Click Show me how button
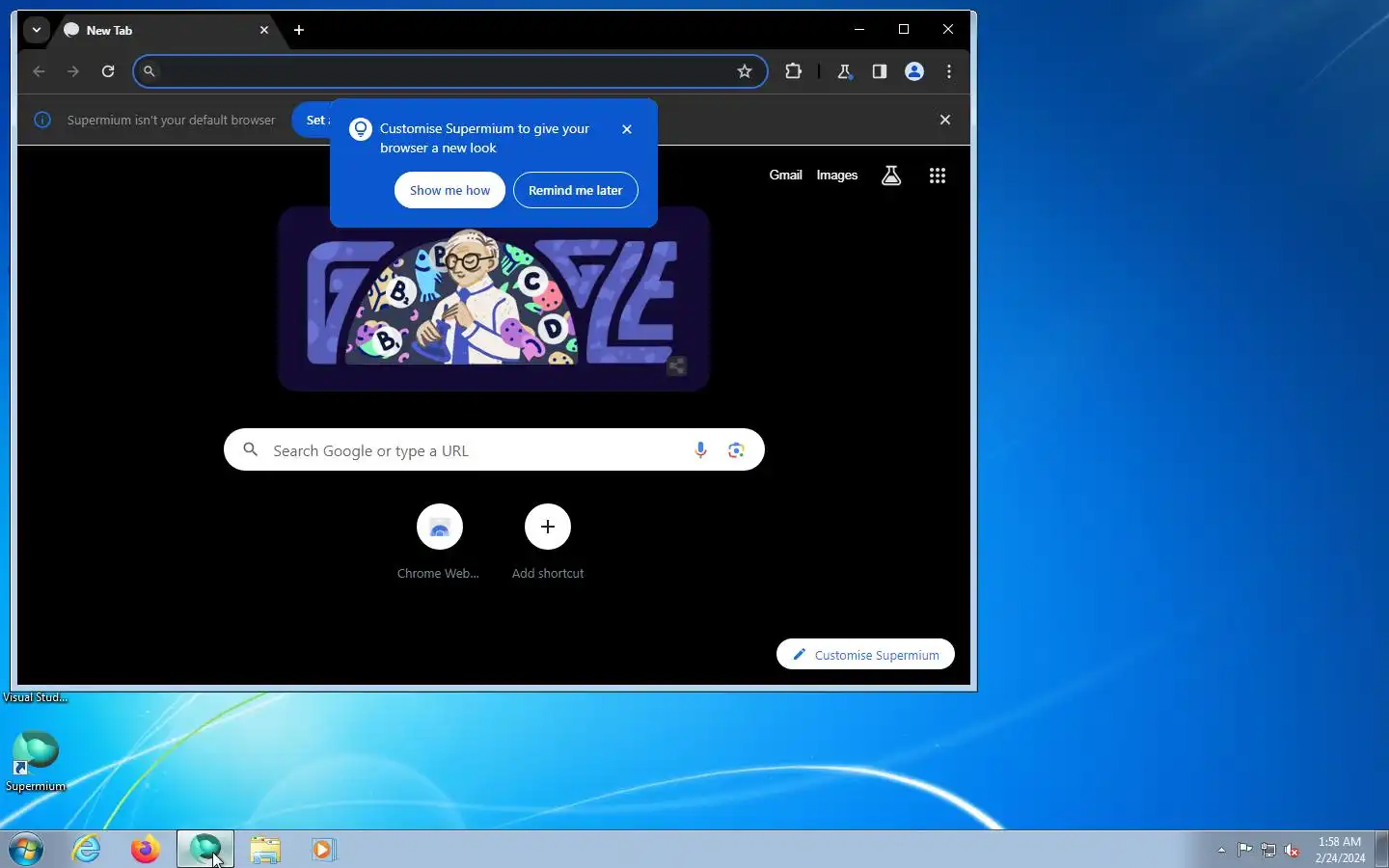 [x=449, y=190]
